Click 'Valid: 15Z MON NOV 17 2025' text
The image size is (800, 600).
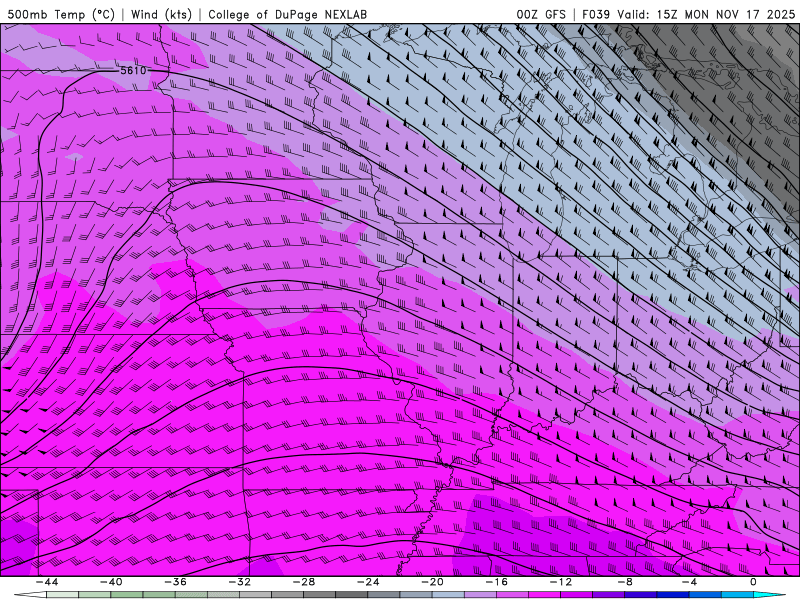click(x=706, y=14)
